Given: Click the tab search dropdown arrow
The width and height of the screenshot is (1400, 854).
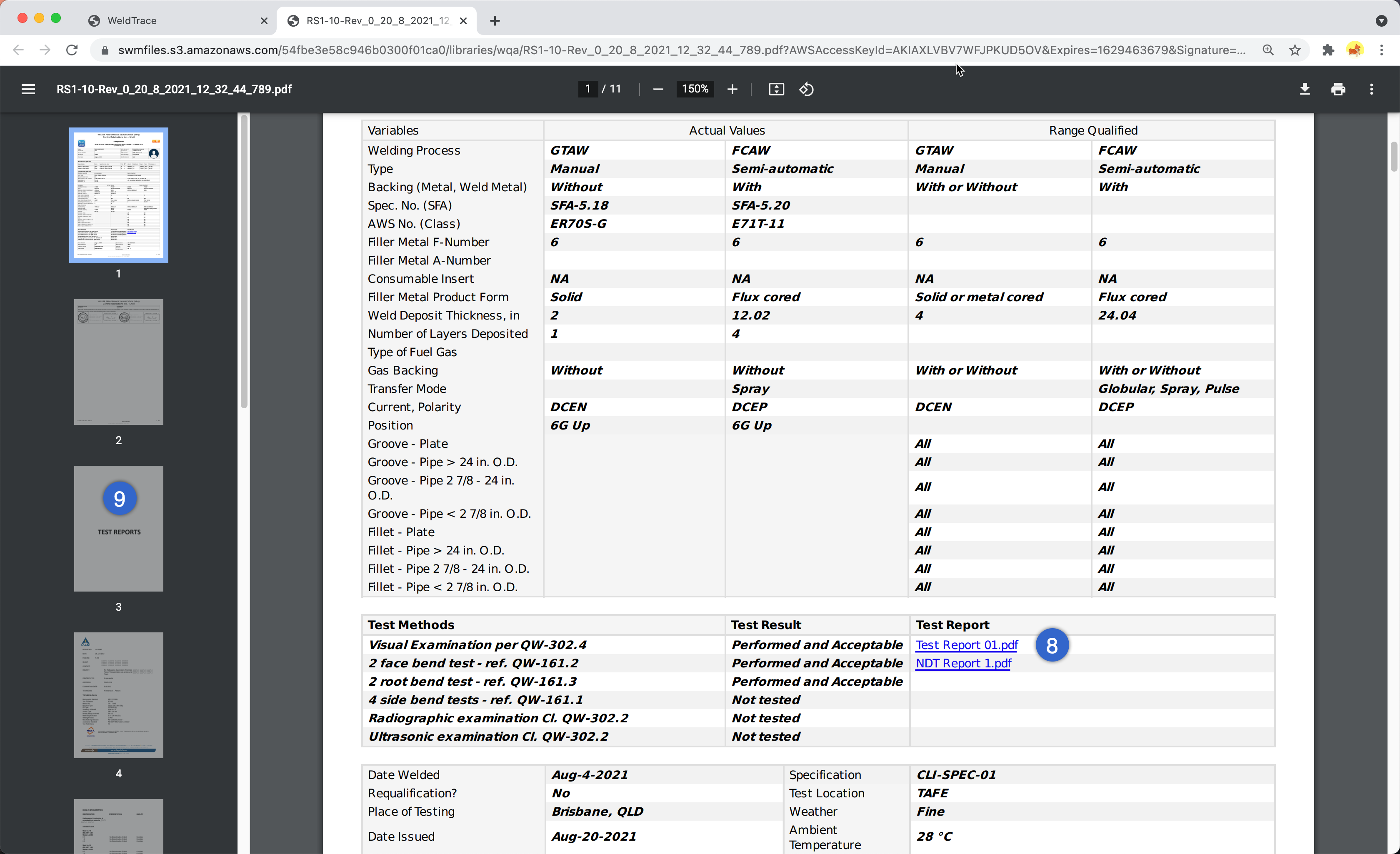Looking at the screenshot, I should click(x=1382, y=21).
